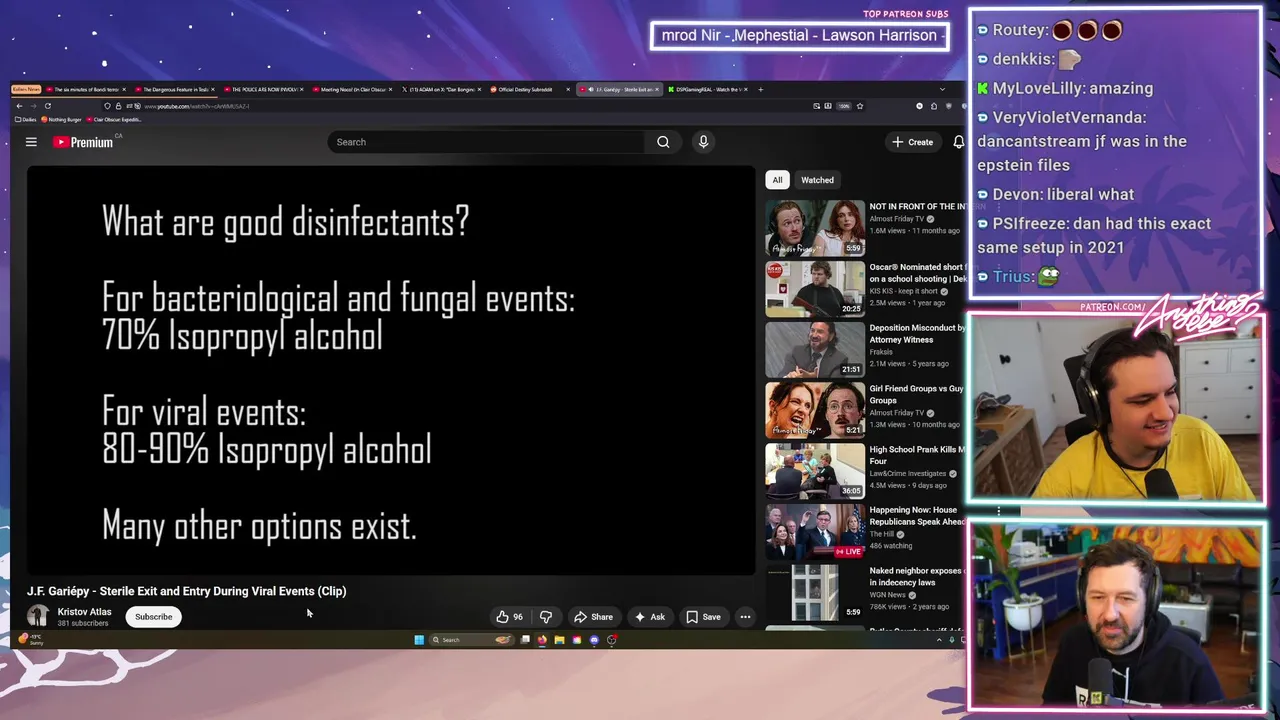Open more actions three-dot menu under video
Viewport: 1280px width, 720px height.
click(745, 617)
